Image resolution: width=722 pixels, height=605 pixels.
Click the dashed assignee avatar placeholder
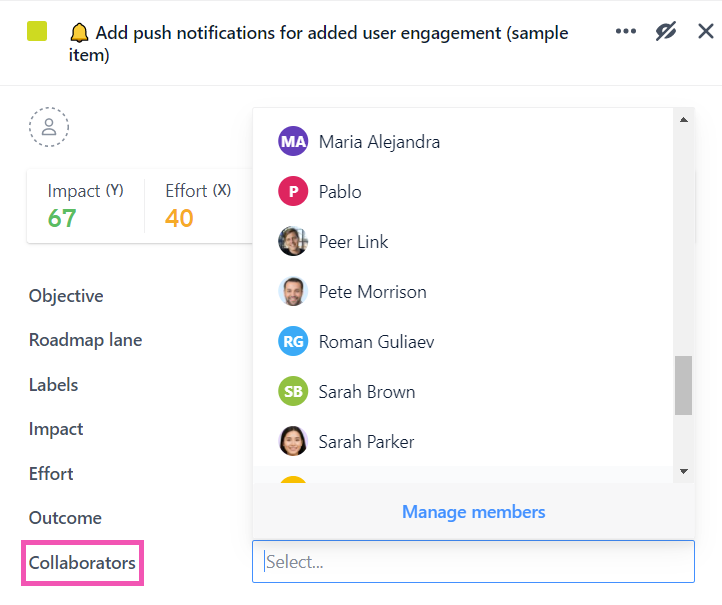49,127
